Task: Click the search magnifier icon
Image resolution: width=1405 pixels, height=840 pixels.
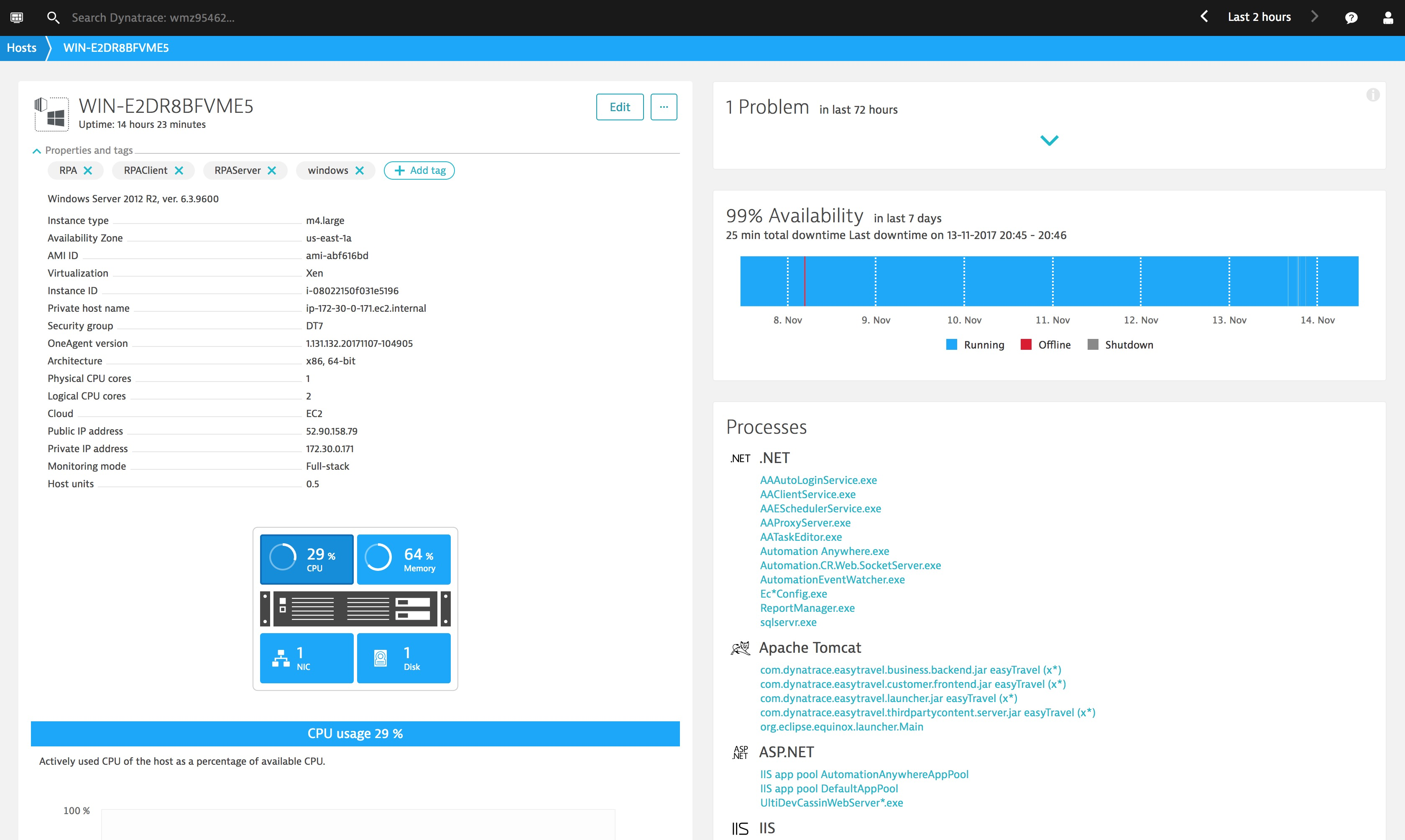Action: (53, 18)
